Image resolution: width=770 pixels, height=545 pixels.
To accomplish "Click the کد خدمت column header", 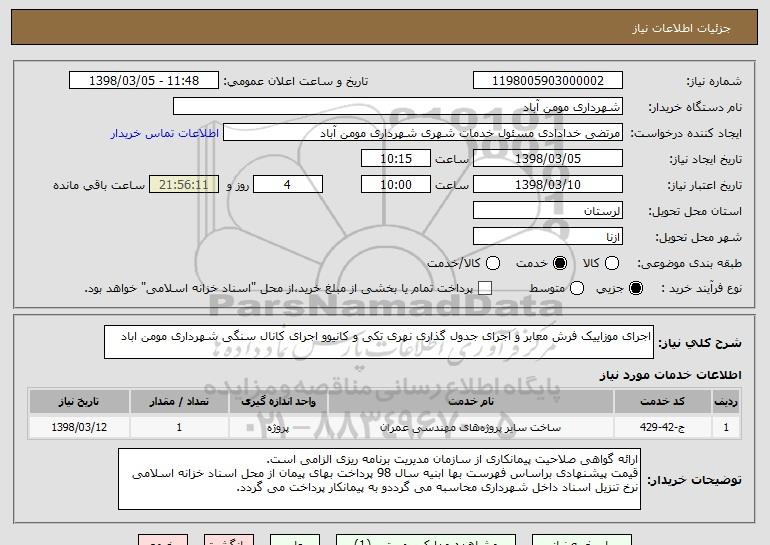I will 662,402.
